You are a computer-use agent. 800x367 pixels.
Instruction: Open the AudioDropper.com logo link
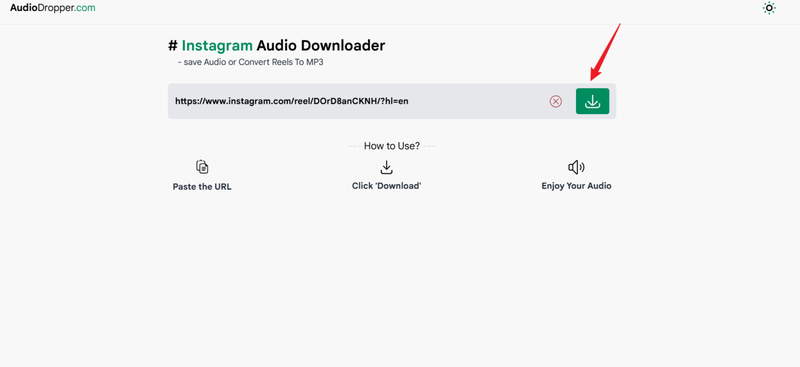(53, 8)
